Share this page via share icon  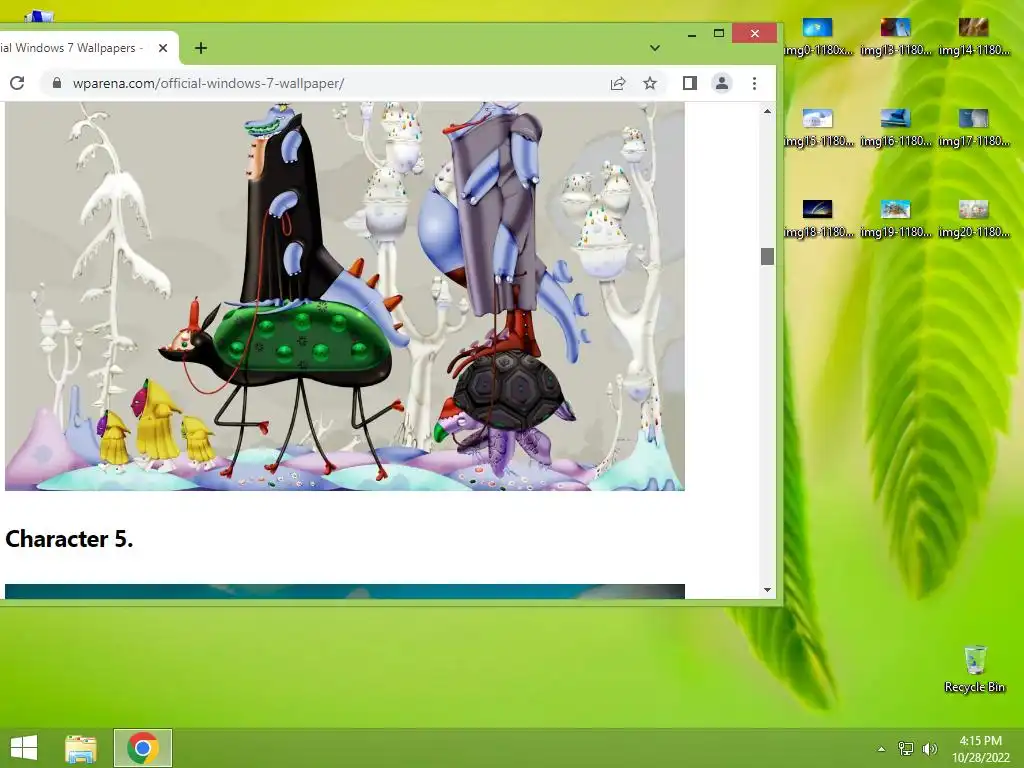pos(618,83)
